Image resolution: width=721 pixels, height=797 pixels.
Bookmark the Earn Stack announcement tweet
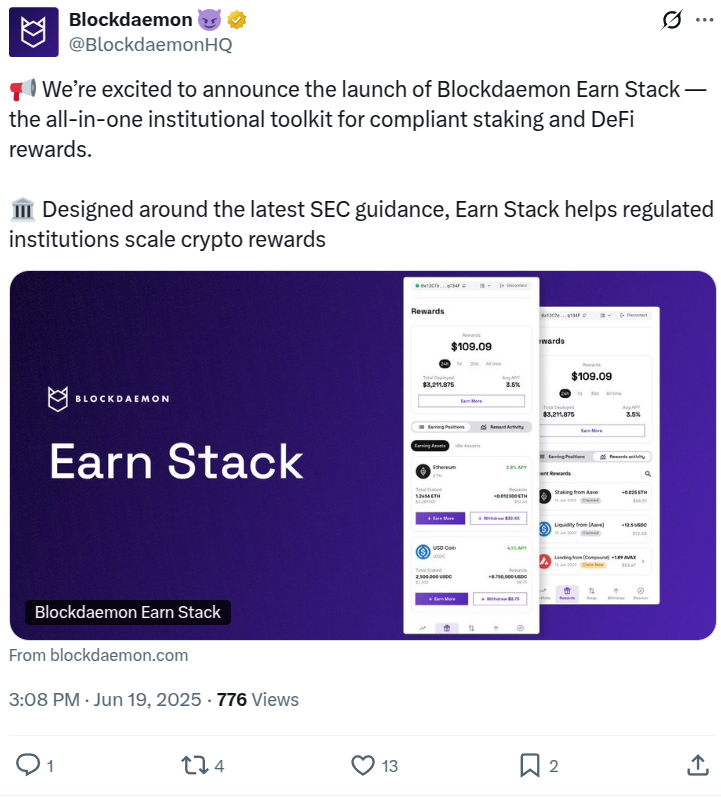(530, 765)
